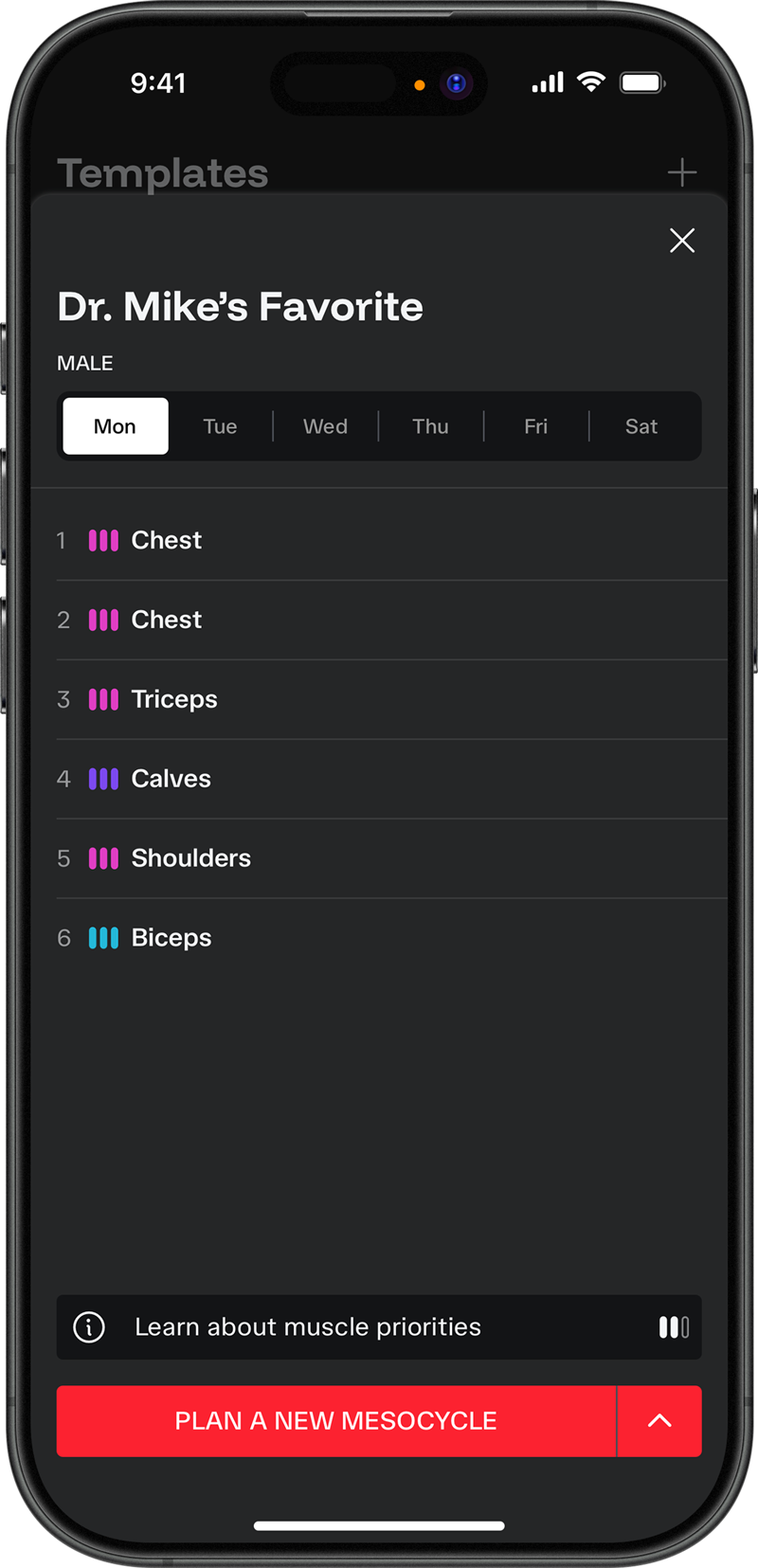
Task: Tap the pink priority bars beside Shoulders
Action: [x=103, y=858]
